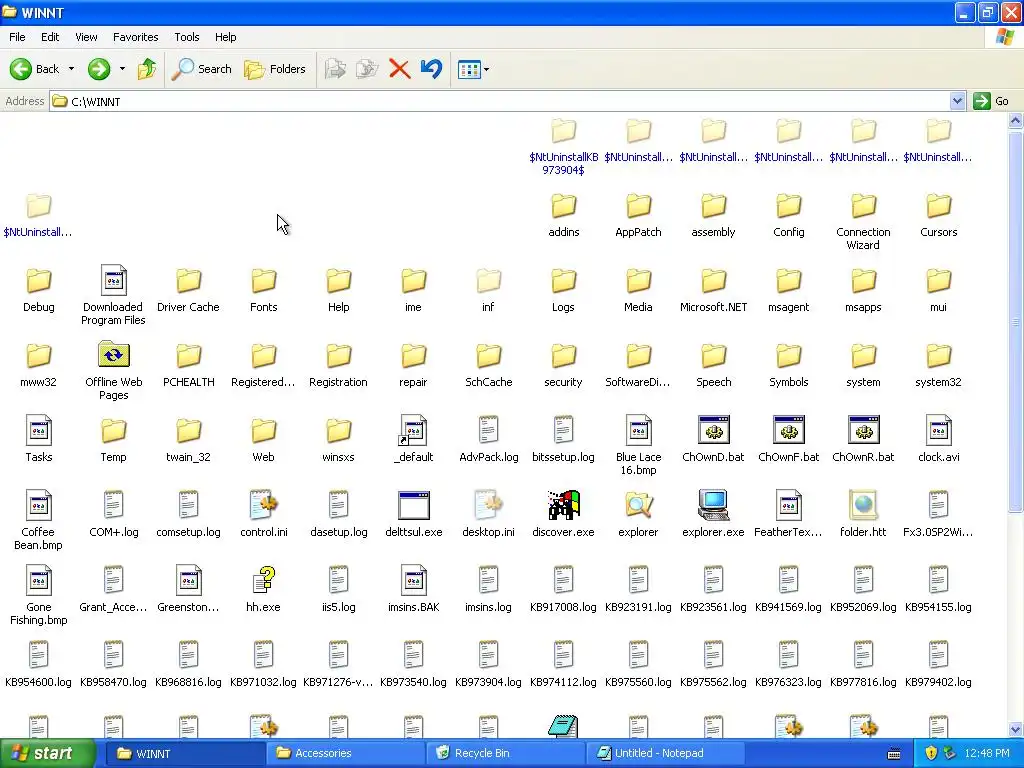Image resolution: width=1024 pixels, height=768 pixels.
Task: Select the system32 folder
Action: (938, 356)
